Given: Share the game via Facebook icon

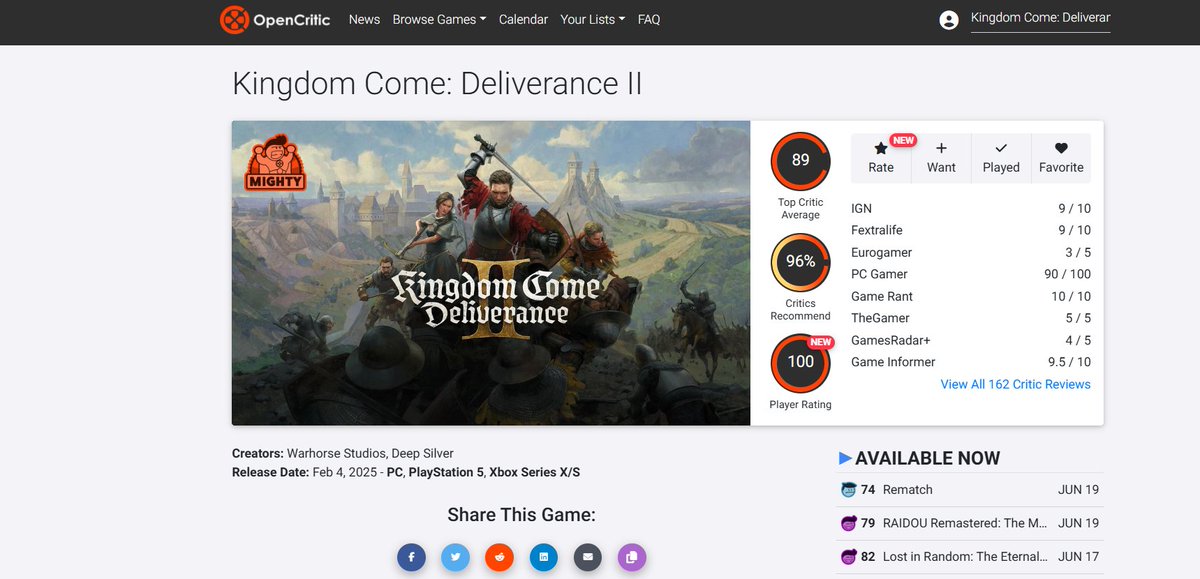Looking at the screenshot, I should click(x=411, y=557).
